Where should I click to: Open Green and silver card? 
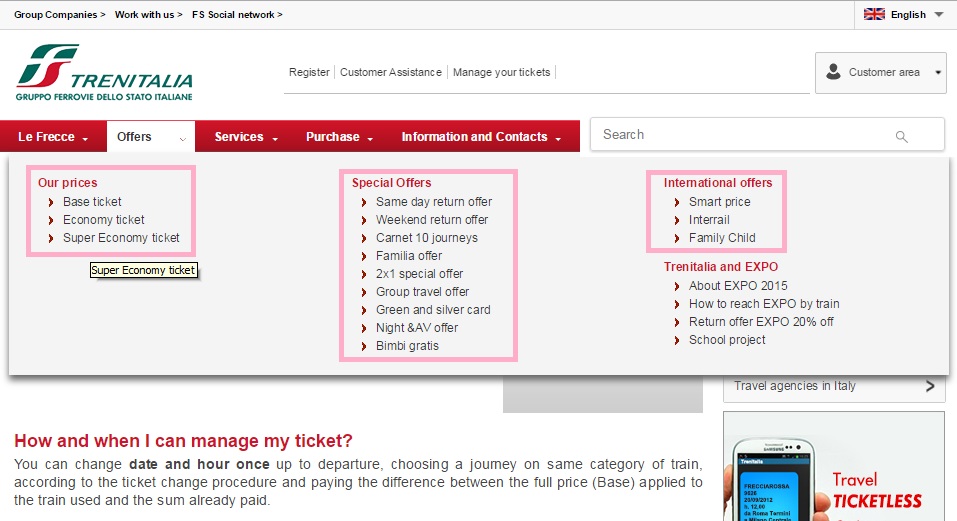point(433,309)
